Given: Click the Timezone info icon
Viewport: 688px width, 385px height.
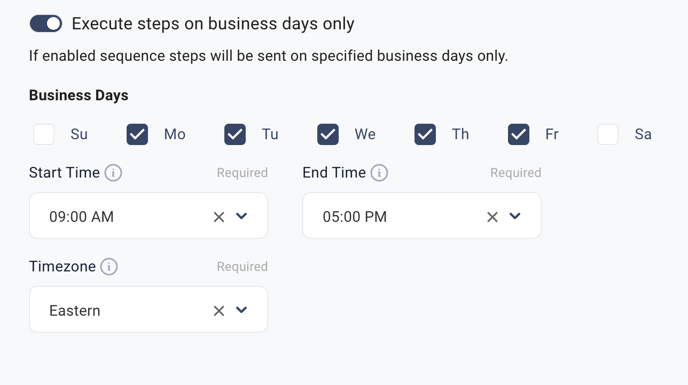Looking at the screenshot, I should (x=109, y=266).
